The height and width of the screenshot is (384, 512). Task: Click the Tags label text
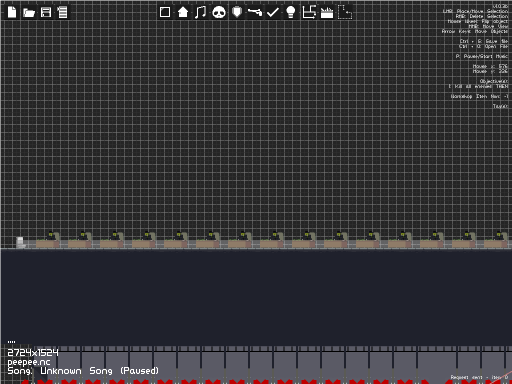click(500, 106)
